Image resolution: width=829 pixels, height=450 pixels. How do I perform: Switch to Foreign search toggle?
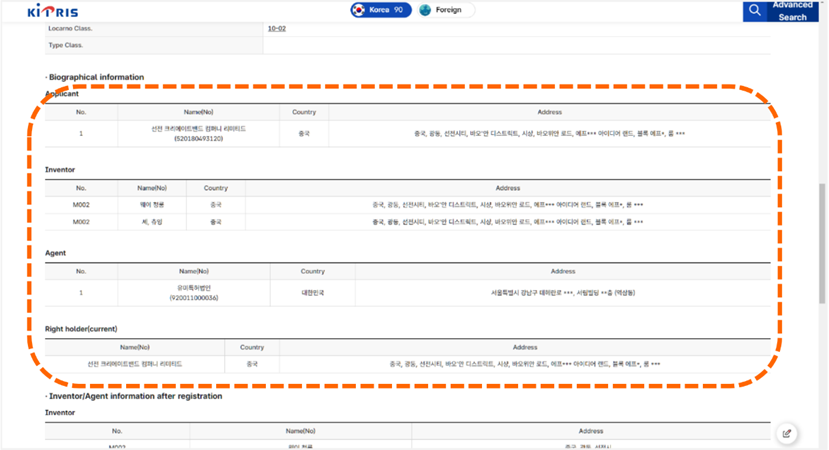445,10
